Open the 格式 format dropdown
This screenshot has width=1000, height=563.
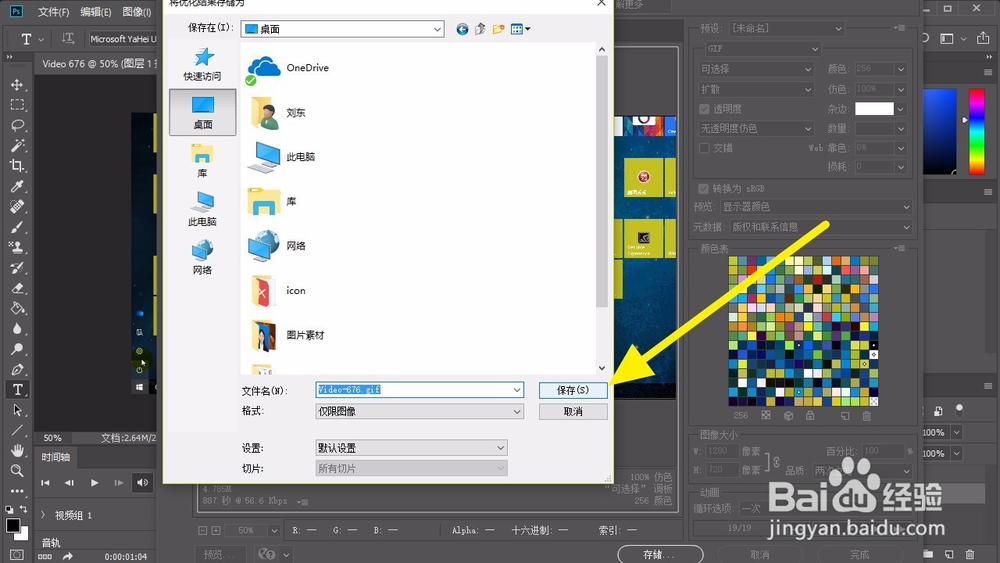coord(420,411)
